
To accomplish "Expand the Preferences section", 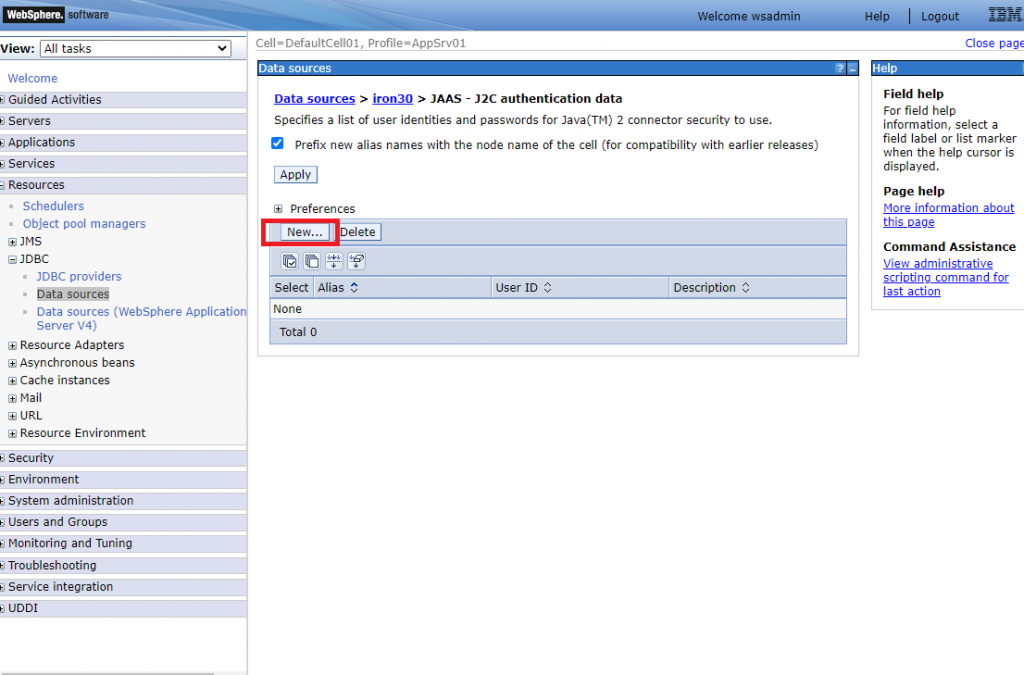I will 278,209.
